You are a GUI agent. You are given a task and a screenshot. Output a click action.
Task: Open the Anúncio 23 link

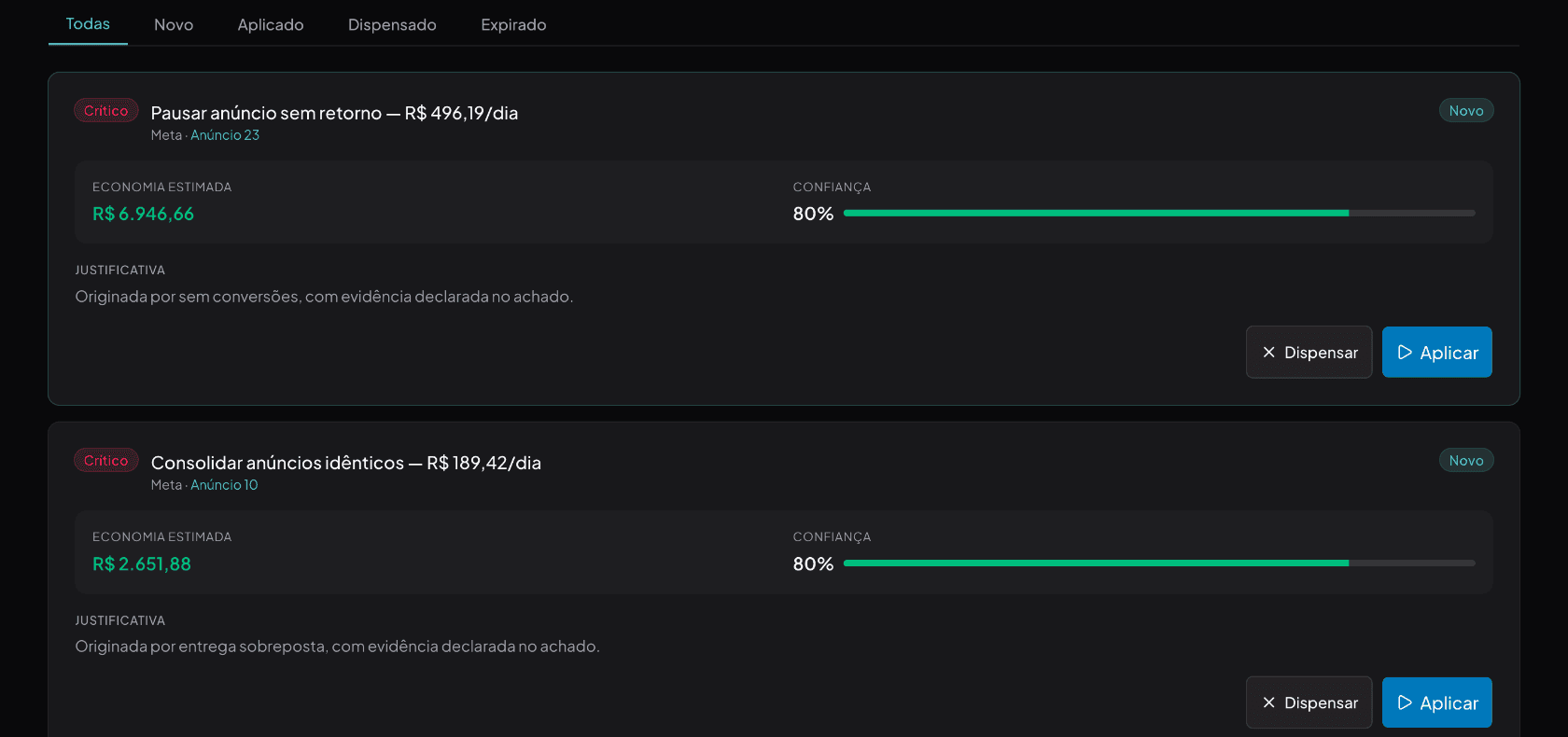pyautogui.click(x=225, y=135)
